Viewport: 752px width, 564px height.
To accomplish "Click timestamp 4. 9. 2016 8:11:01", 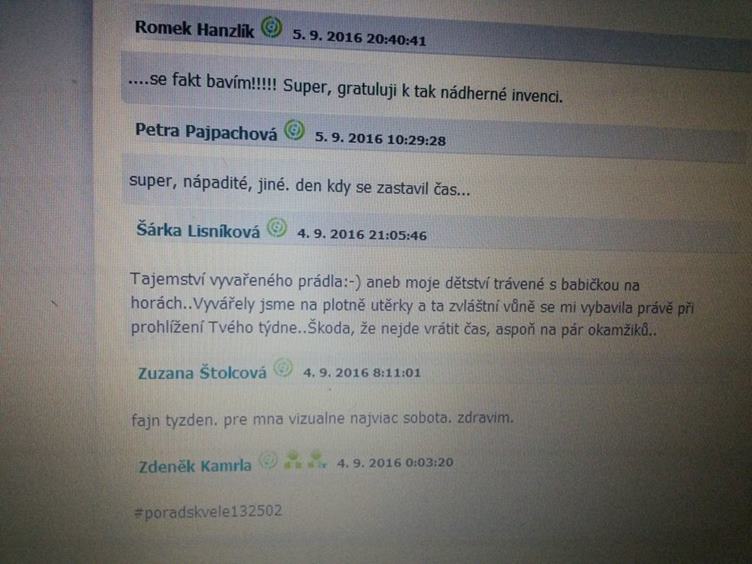I will click(362, 373).
